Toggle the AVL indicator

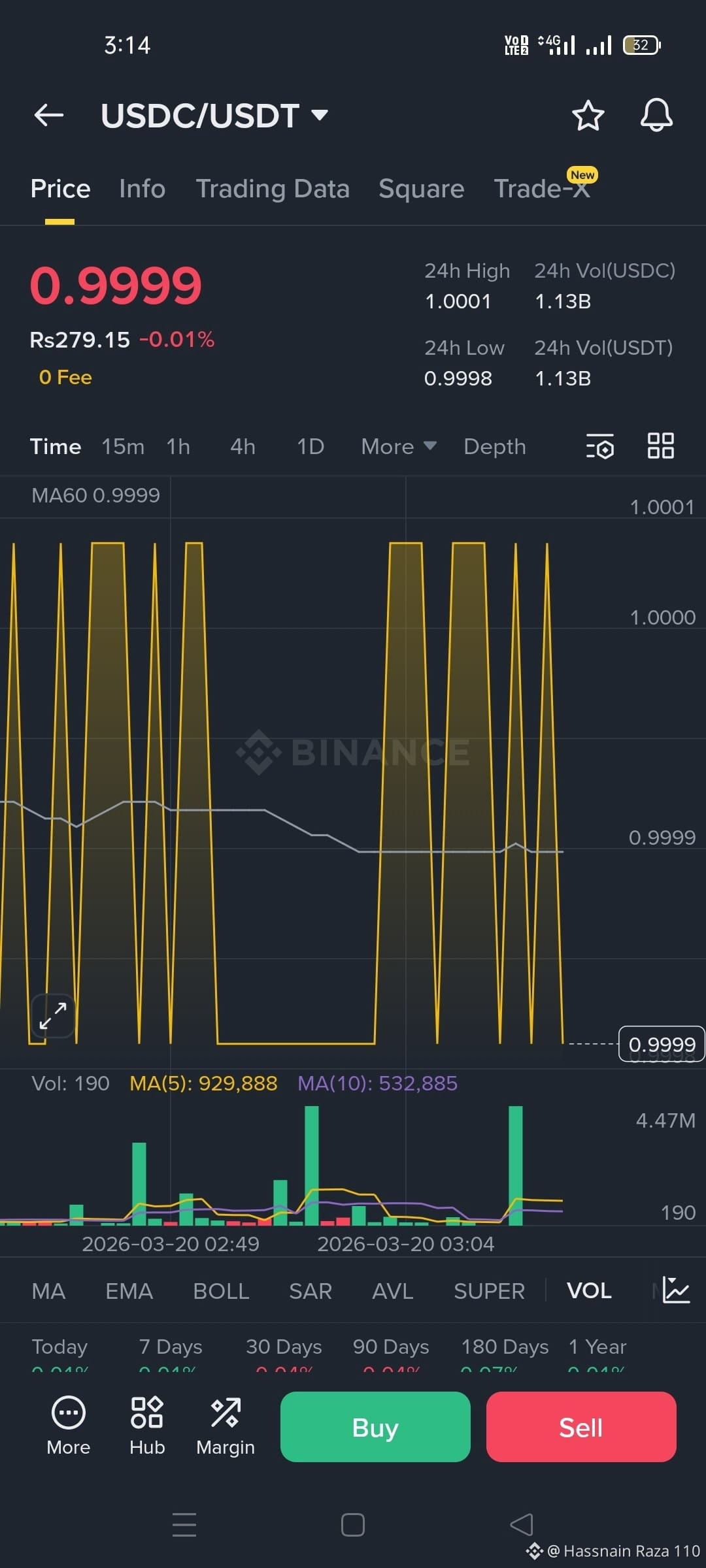coord(392,1291)
